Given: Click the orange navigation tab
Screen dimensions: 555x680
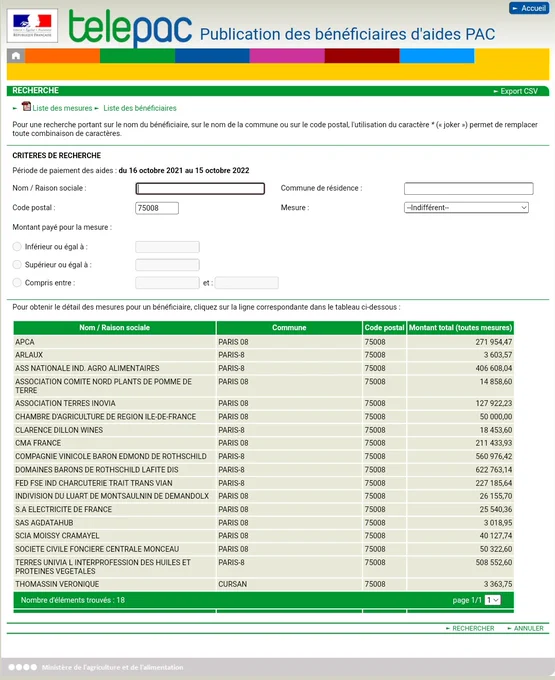Looking at the screenshot, I should tap(62, 56).
